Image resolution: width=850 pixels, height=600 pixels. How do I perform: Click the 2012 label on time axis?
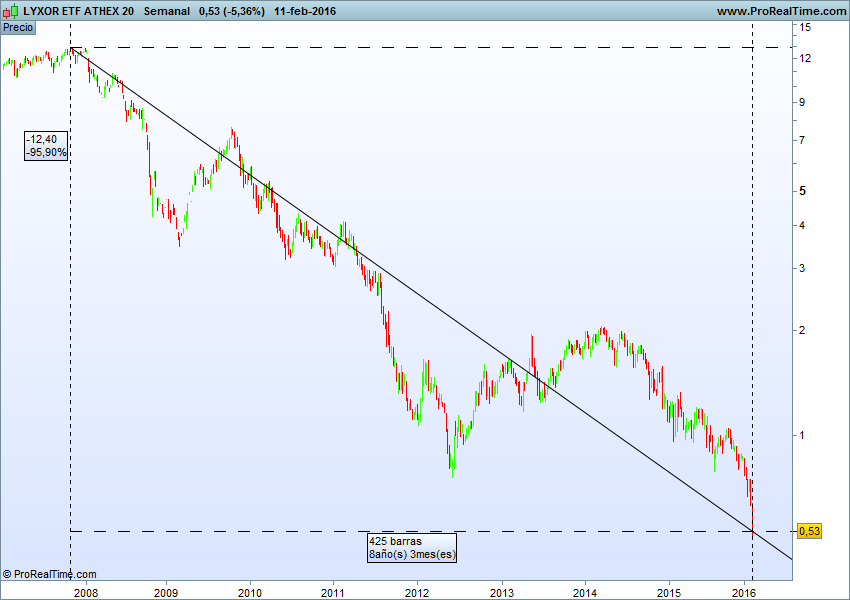419,592
